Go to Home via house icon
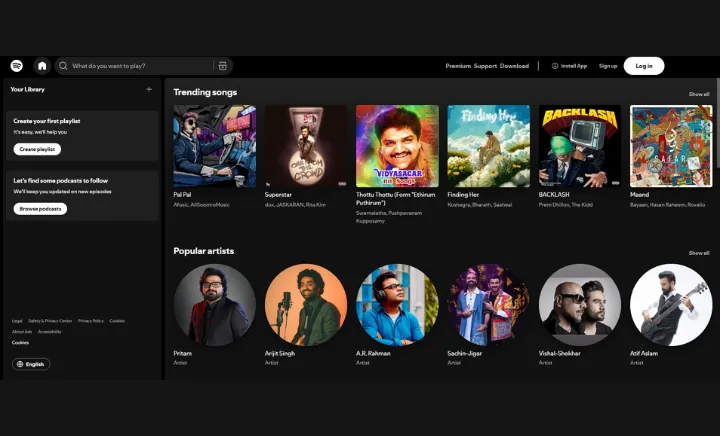Screen dimensions: 720x436 42,66
